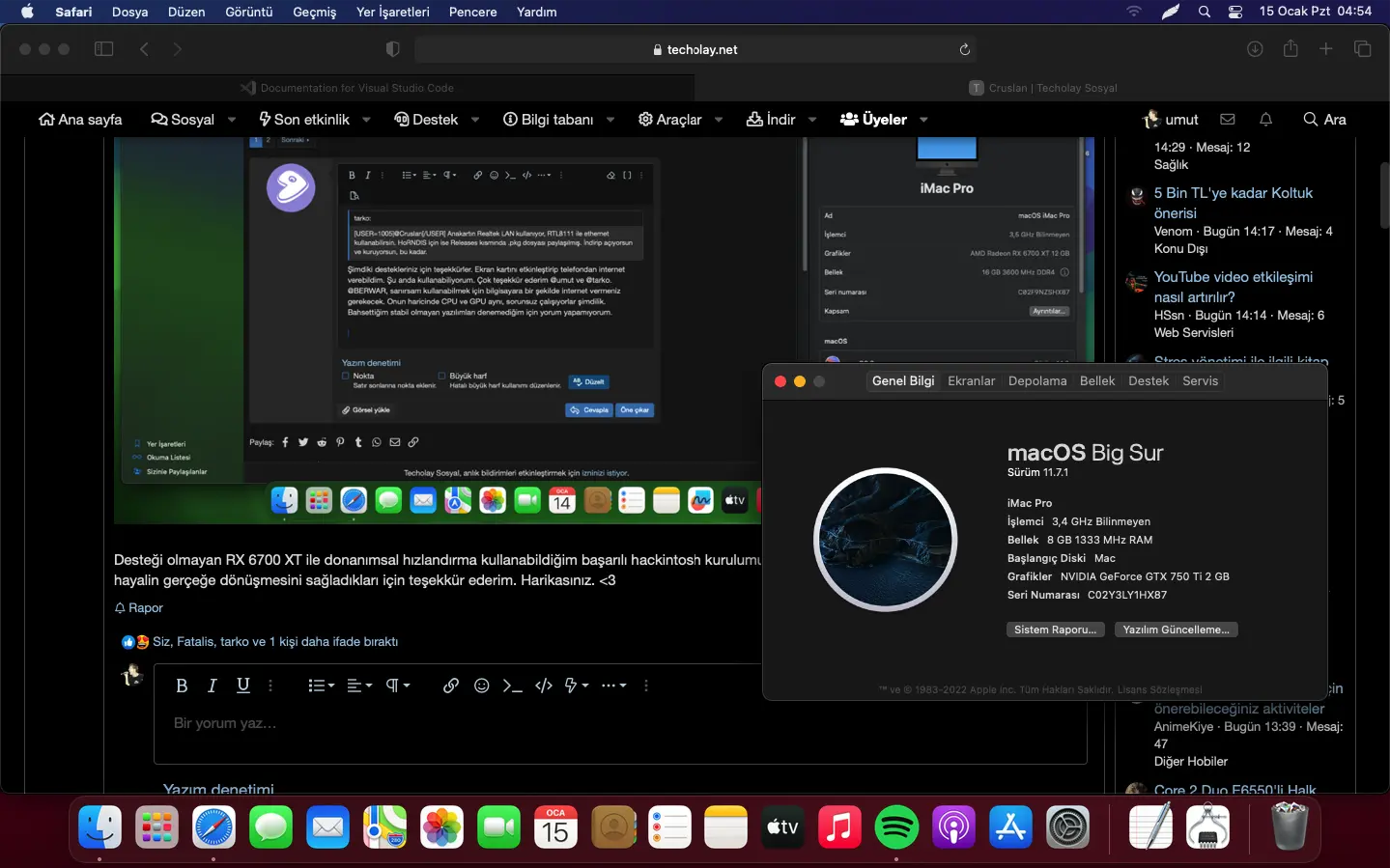Insert inline code in the editor

[x=513, y=686]
